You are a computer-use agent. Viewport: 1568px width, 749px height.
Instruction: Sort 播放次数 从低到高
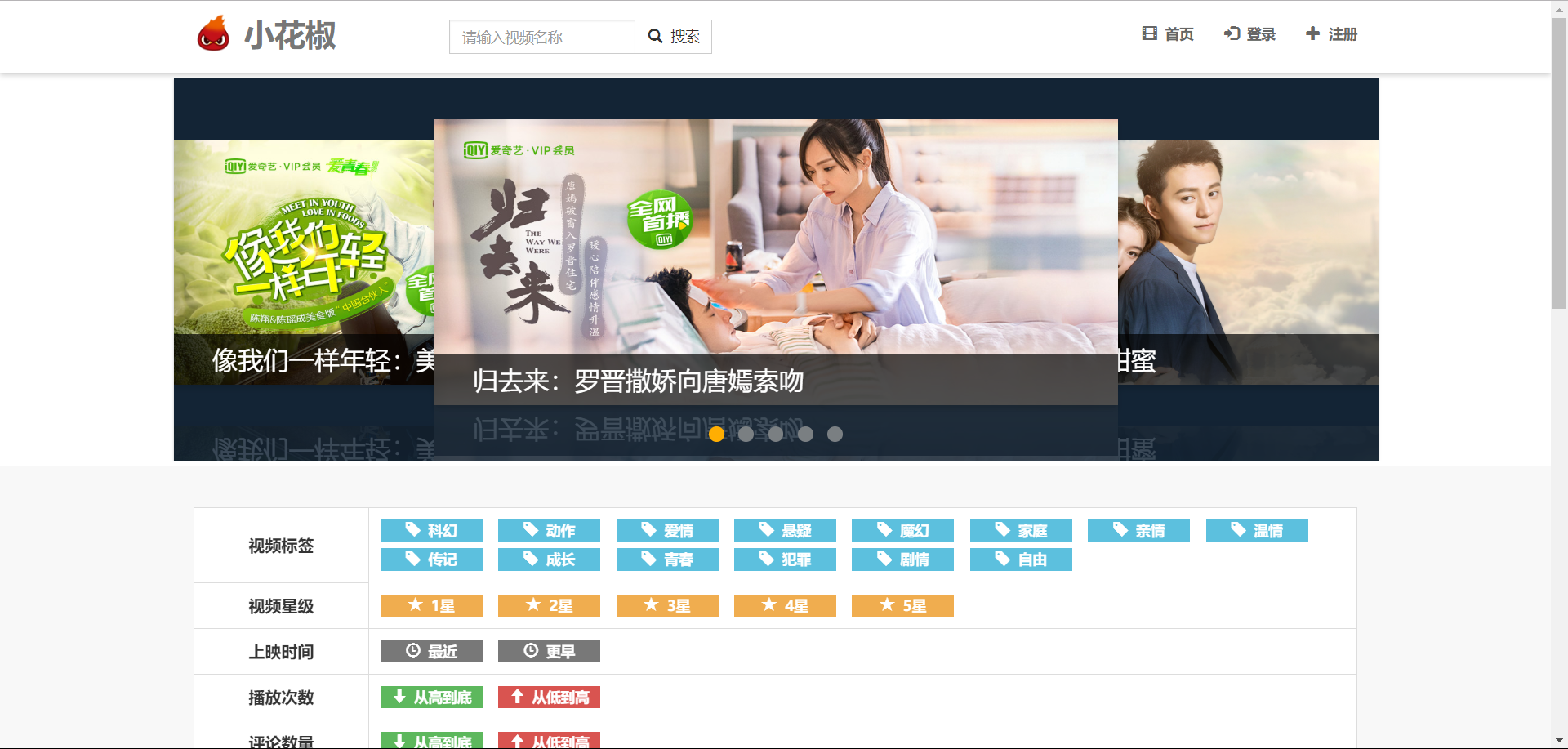(549, 697)
